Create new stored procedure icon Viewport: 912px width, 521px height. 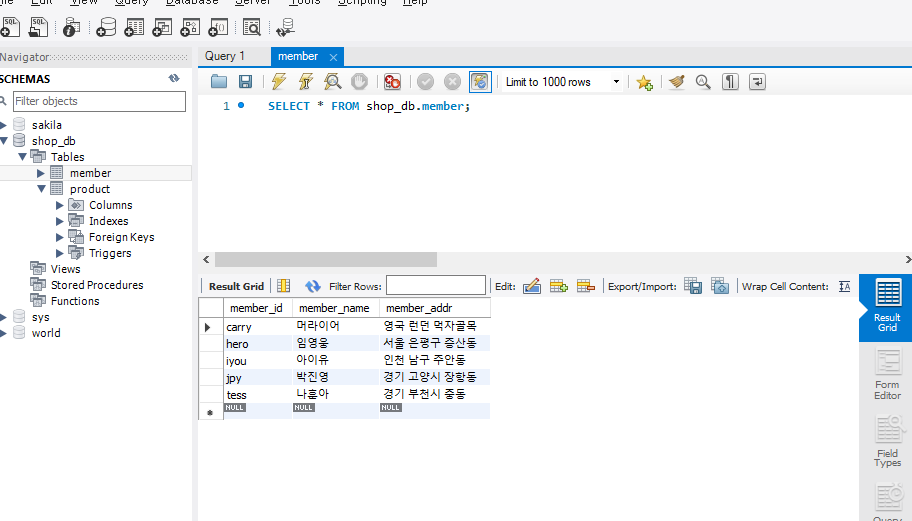coord(190,27)
